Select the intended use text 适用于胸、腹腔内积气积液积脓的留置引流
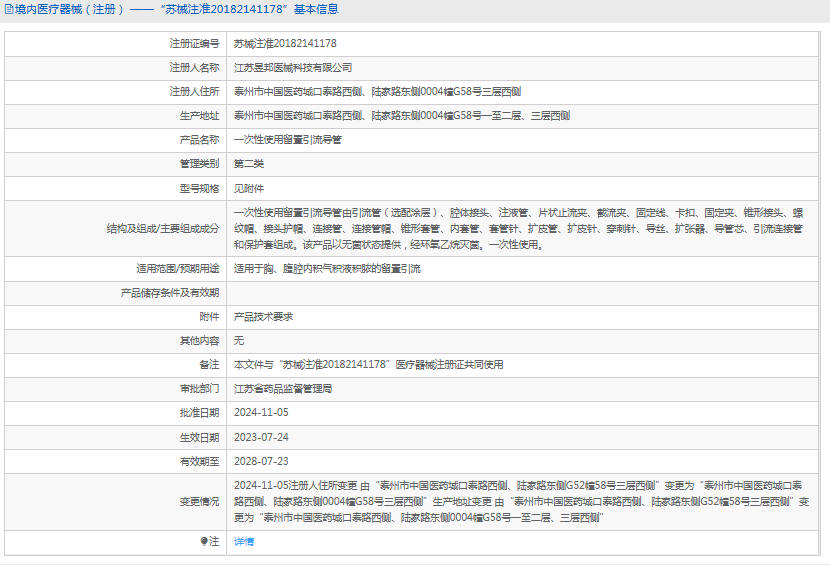This screenshot has height=566, width=830. (327, 268)
